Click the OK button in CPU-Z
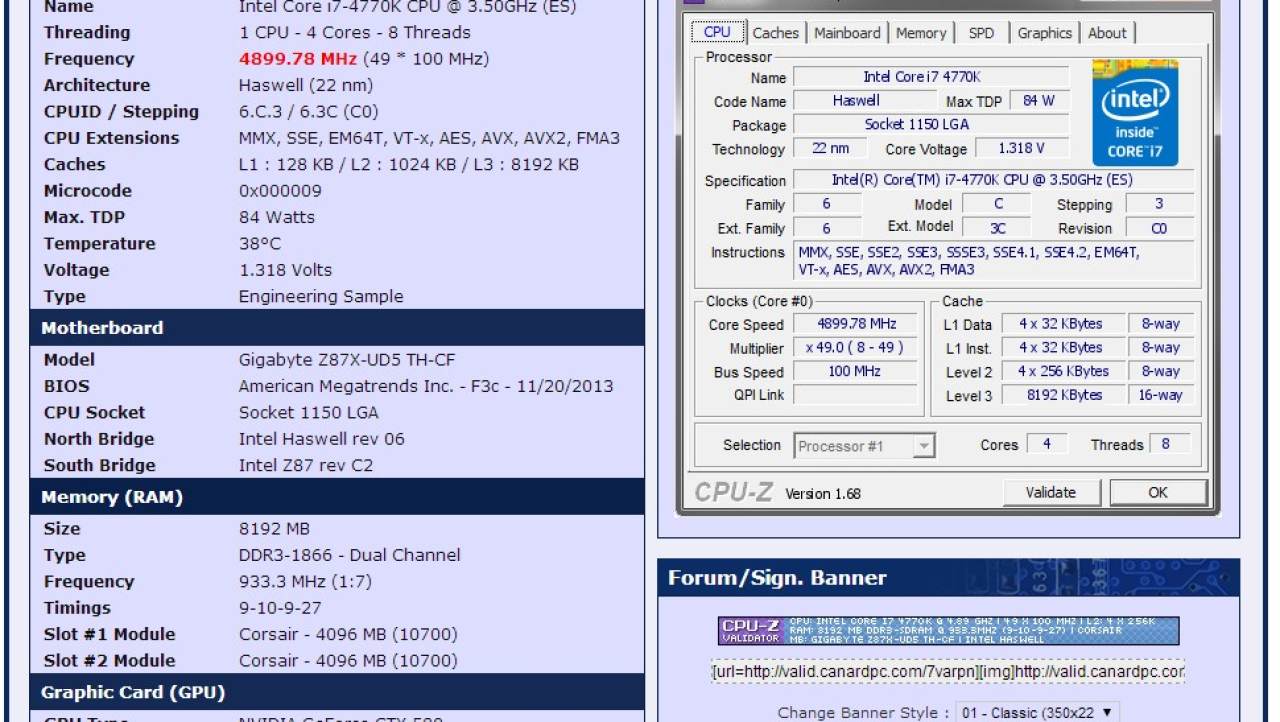 click(x=1157, y=492)
